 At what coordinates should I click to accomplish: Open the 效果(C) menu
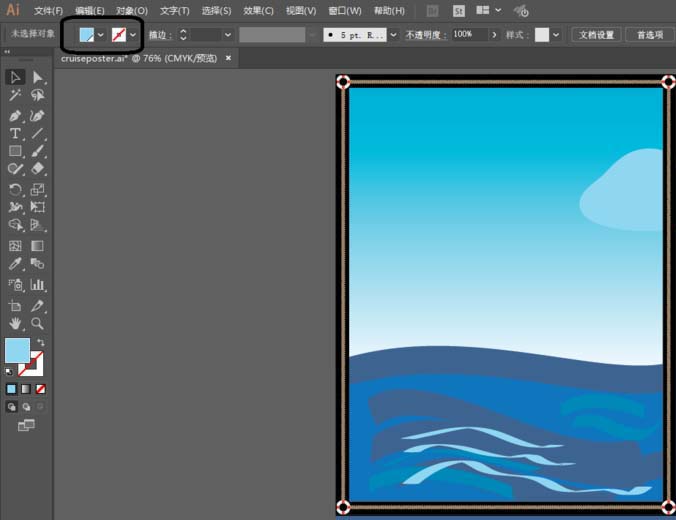pyautogui.click(x=258, y=11)
